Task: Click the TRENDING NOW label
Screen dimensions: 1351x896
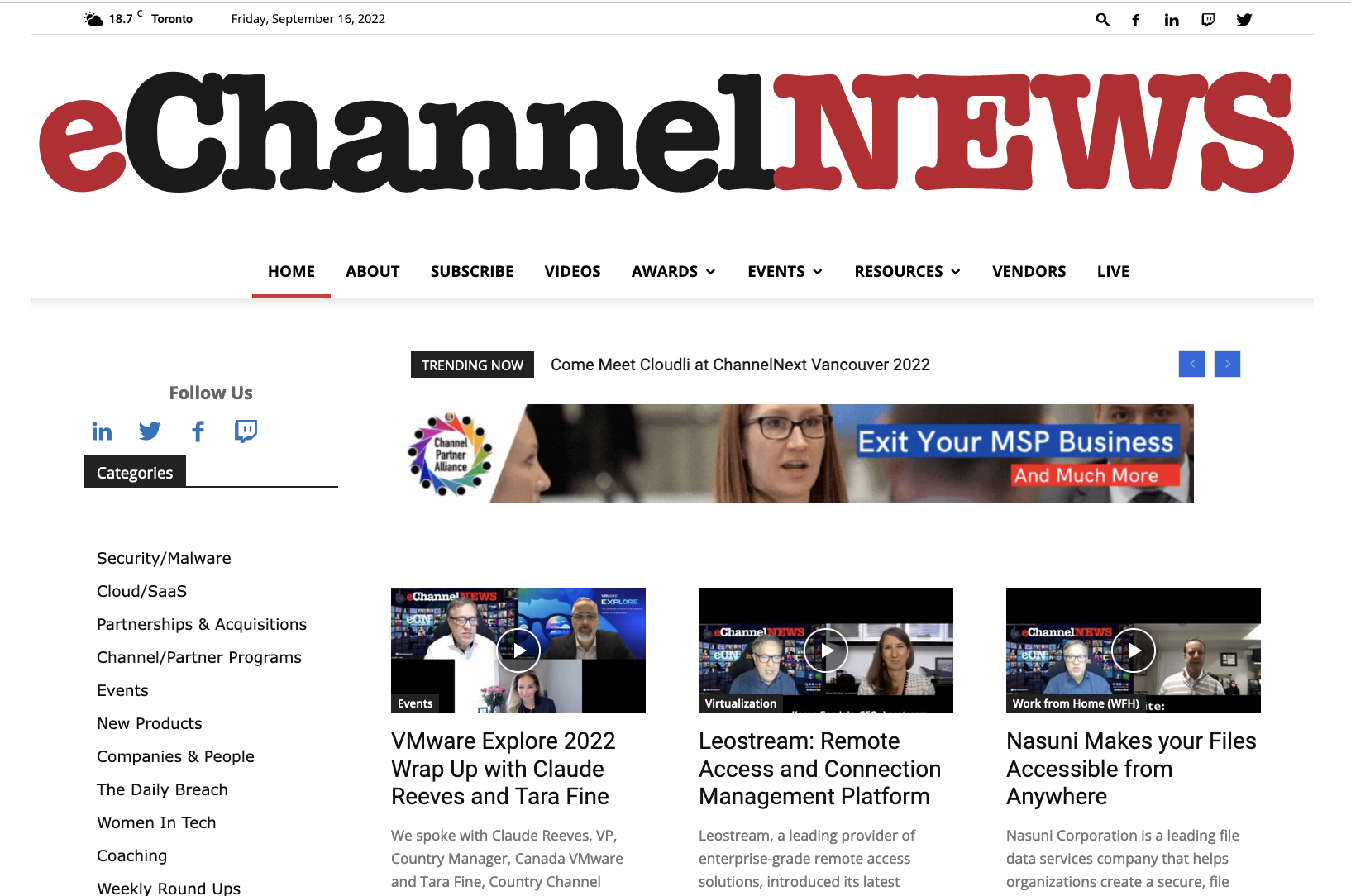Action: 472,365
